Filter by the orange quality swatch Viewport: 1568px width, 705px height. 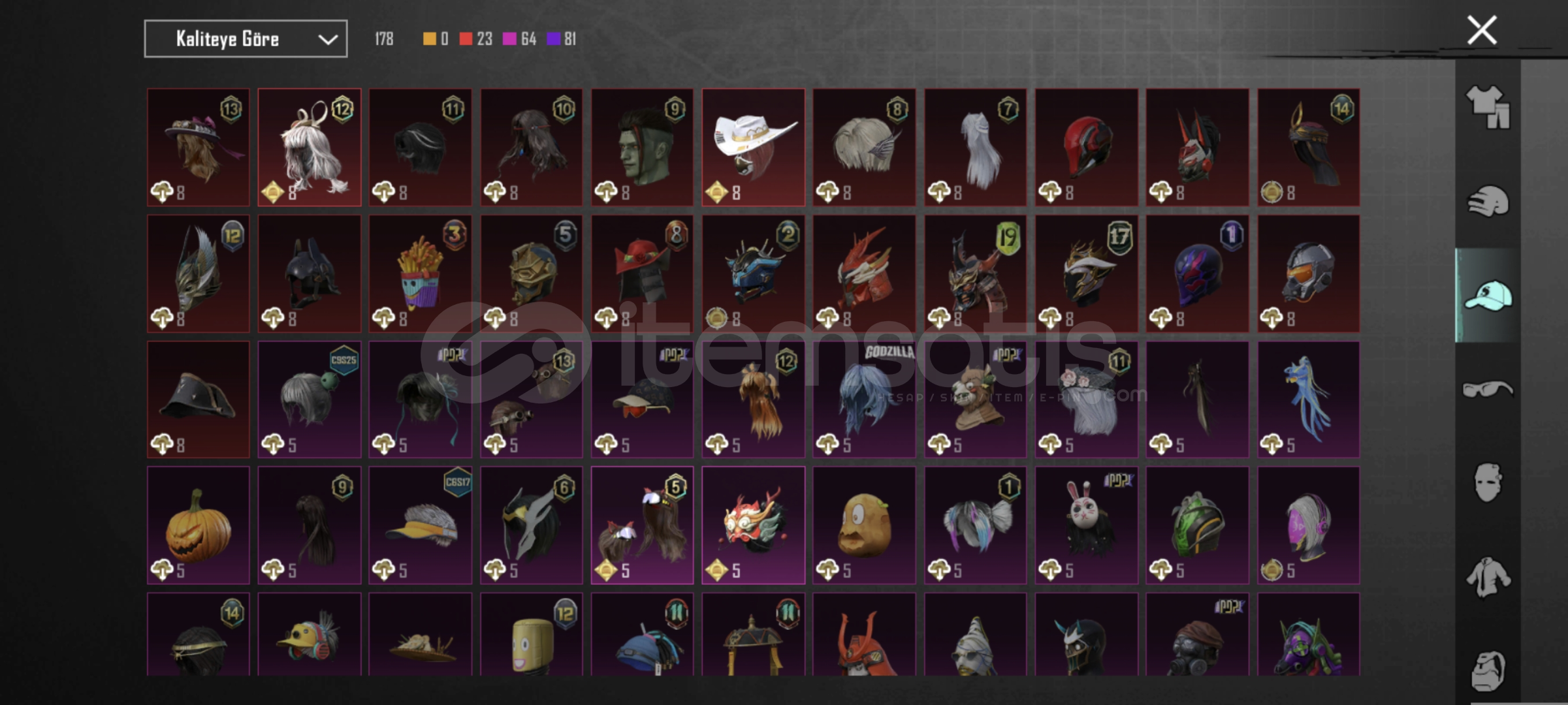435,39
